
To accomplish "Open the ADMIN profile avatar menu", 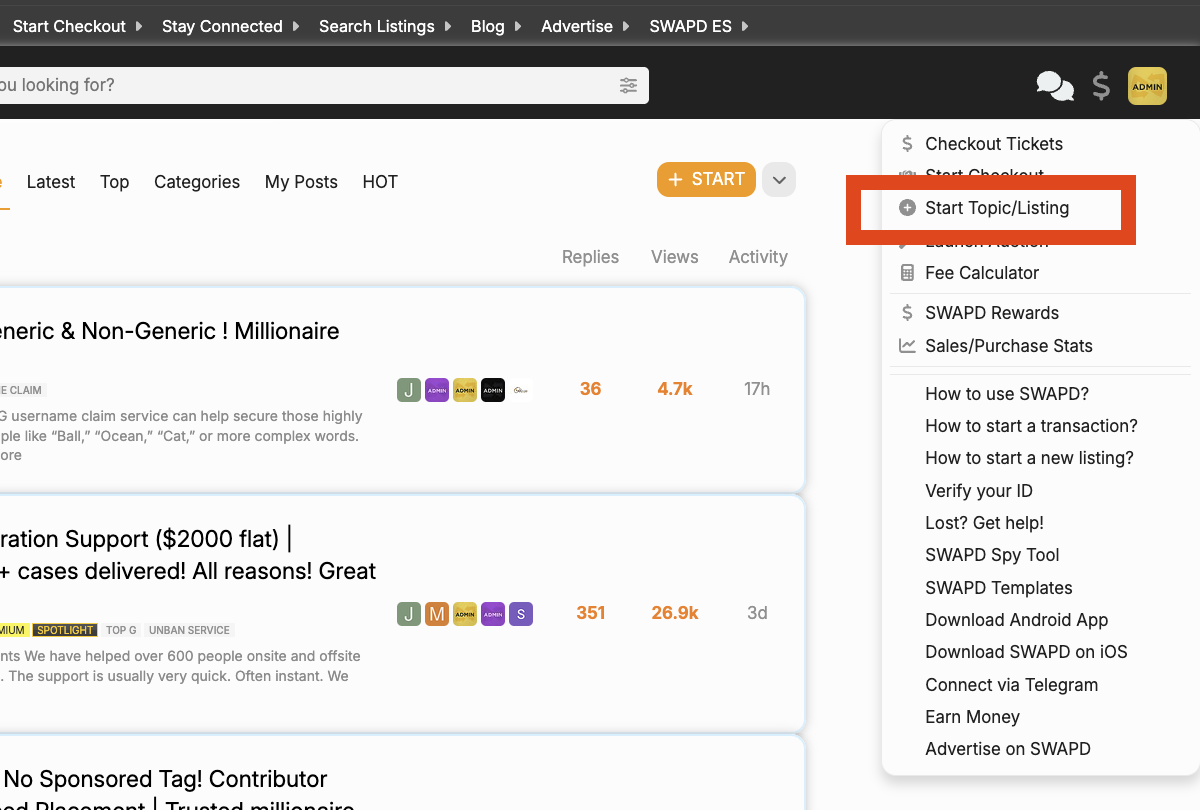I will [1147, 86].
